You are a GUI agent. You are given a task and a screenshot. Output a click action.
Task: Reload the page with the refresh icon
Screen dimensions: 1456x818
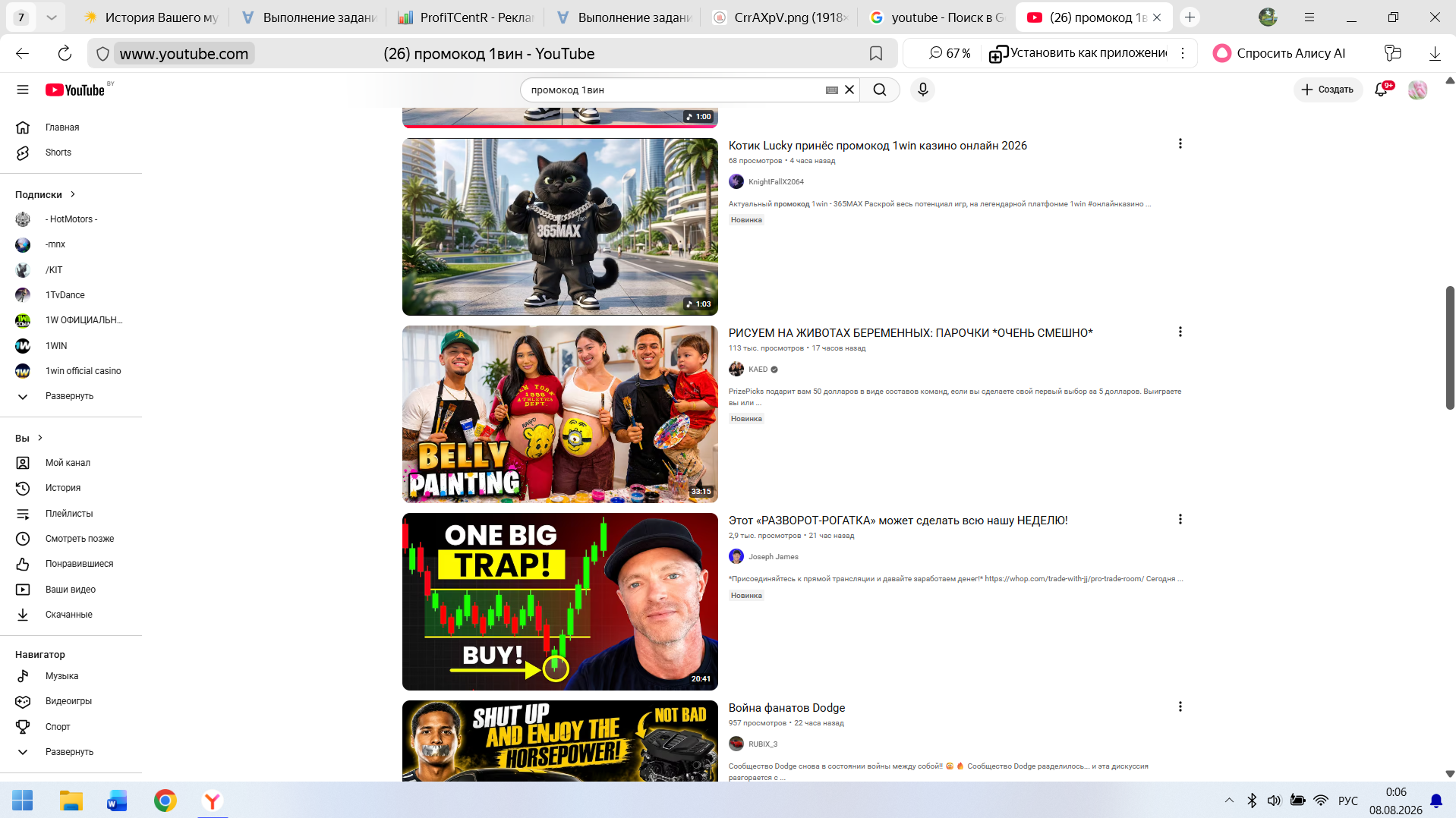[65, 53]
